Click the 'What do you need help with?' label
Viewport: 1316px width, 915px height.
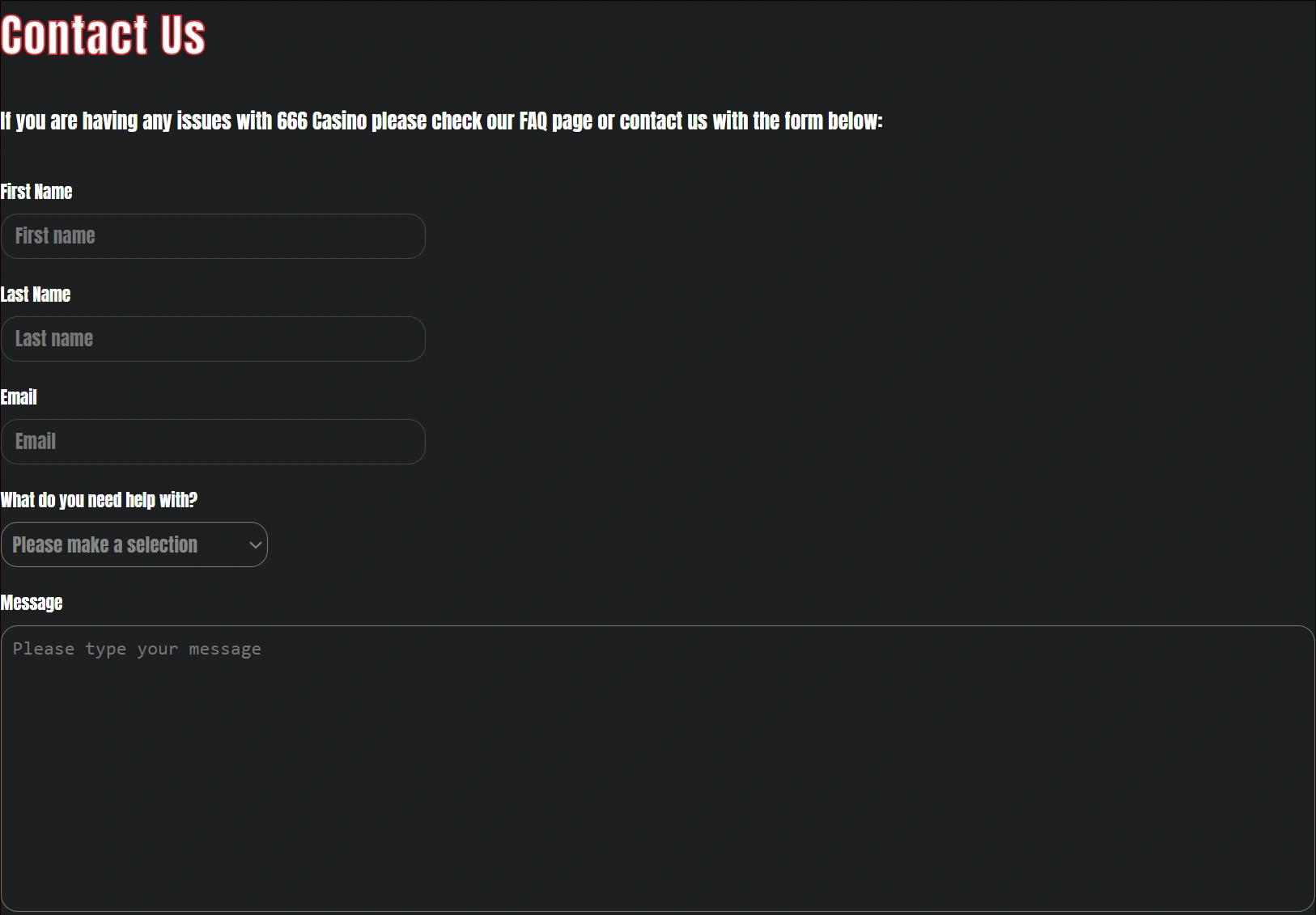click(99, 500)
